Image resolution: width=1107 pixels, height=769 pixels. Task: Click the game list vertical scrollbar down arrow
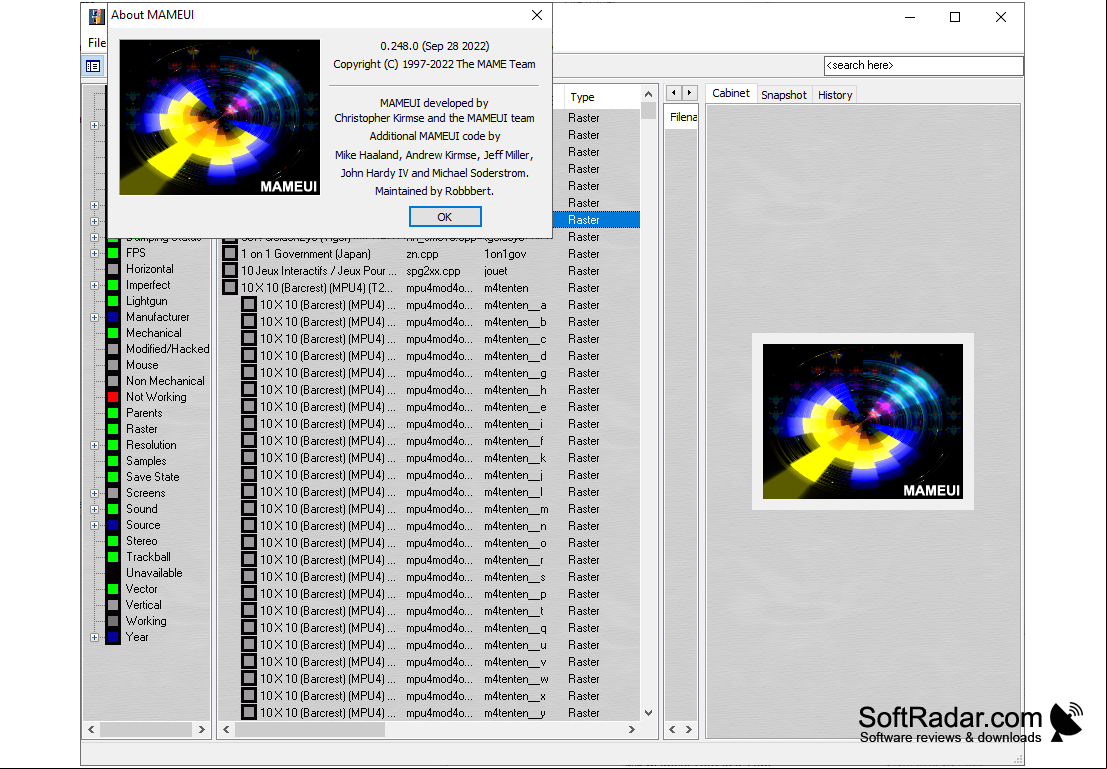tap(649, 713)
